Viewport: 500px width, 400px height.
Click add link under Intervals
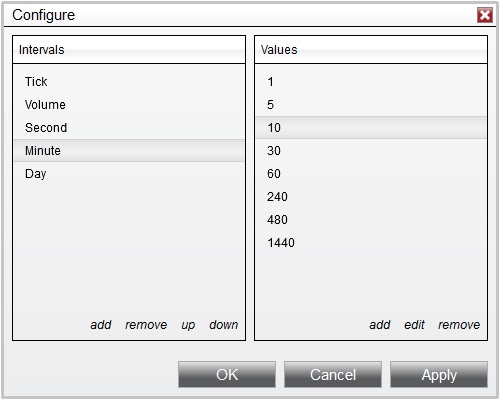pos(101,325)
